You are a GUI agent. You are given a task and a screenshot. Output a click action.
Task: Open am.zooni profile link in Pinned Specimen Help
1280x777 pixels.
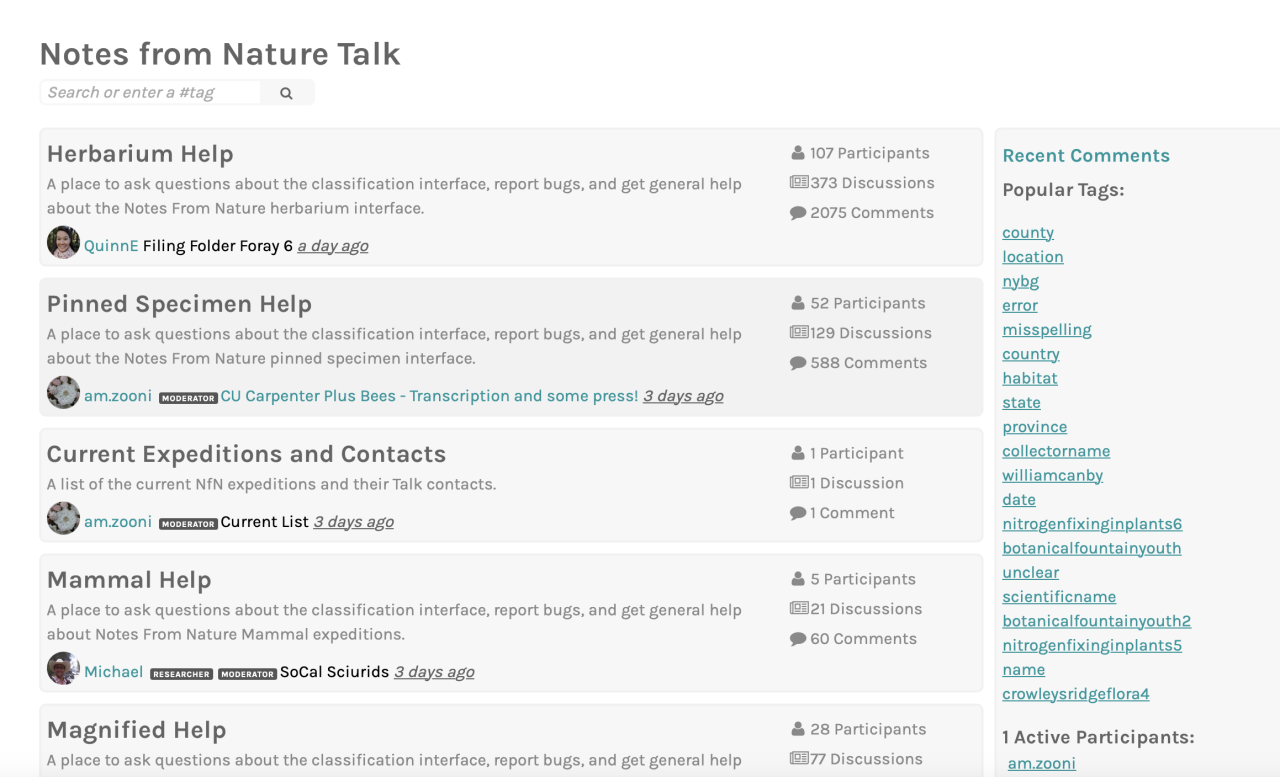(118, 396)
